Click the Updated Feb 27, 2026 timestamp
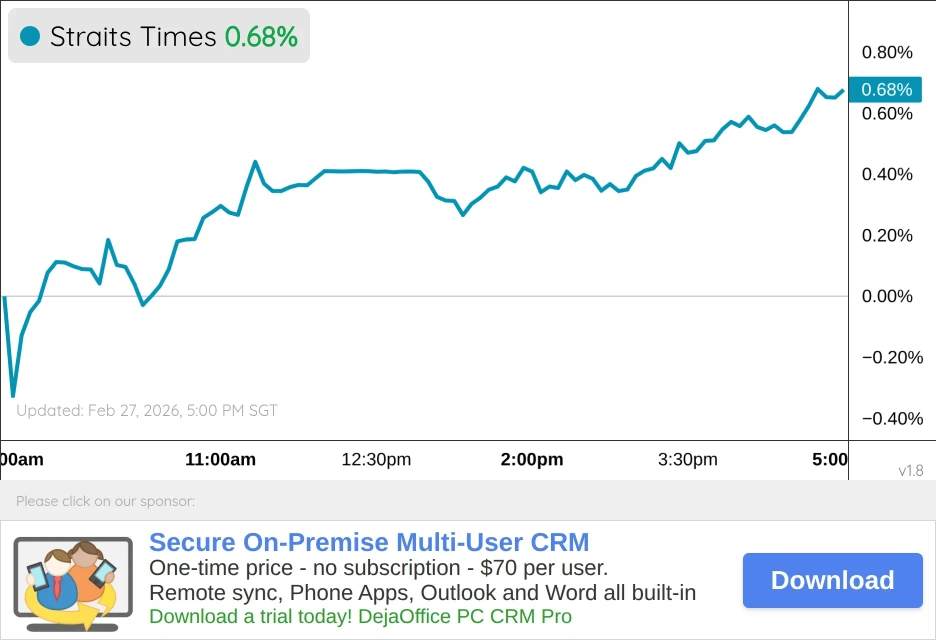The image size is (936, 640). 147,410
